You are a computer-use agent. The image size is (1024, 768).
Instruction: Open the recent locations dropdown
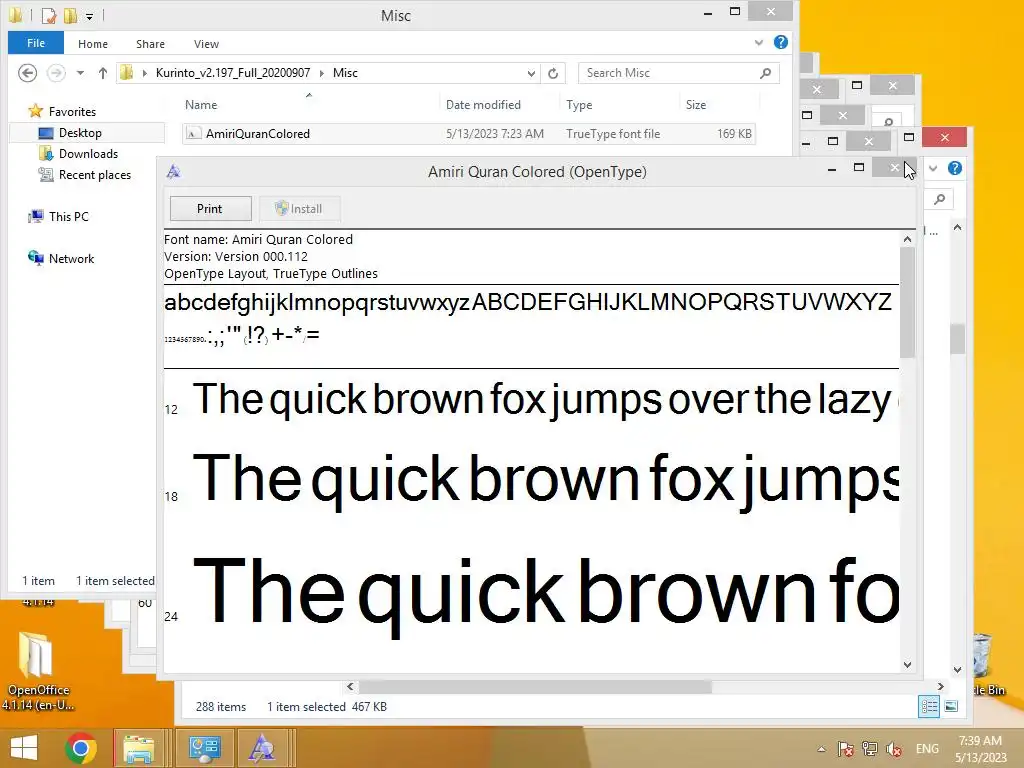point(80,73)
